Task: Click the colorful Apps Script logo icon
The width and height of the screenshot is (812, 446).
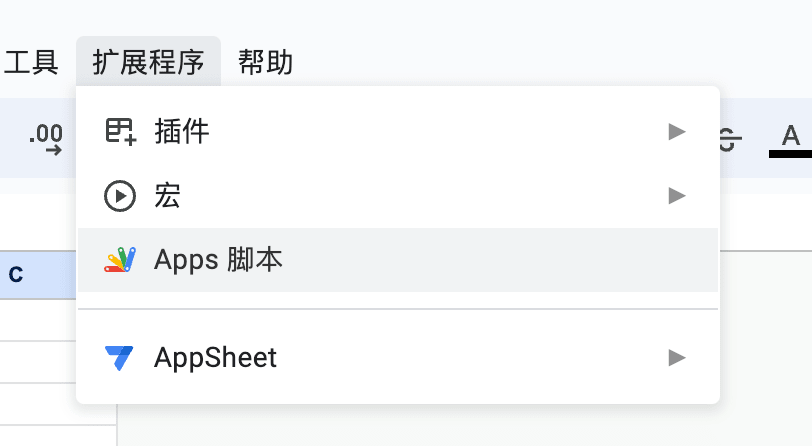Action: [120, 260]
